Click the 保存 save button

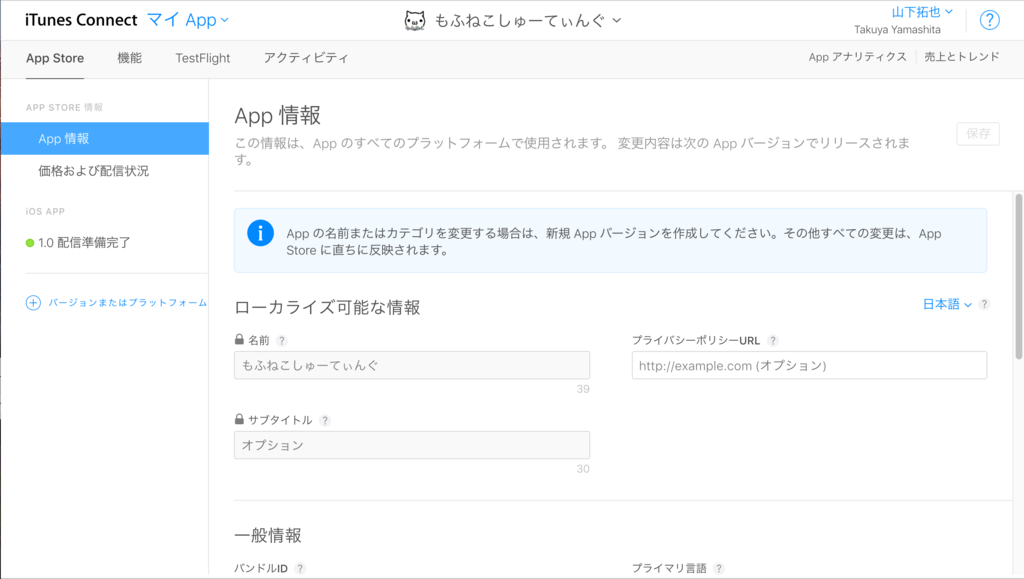(978, 134)
